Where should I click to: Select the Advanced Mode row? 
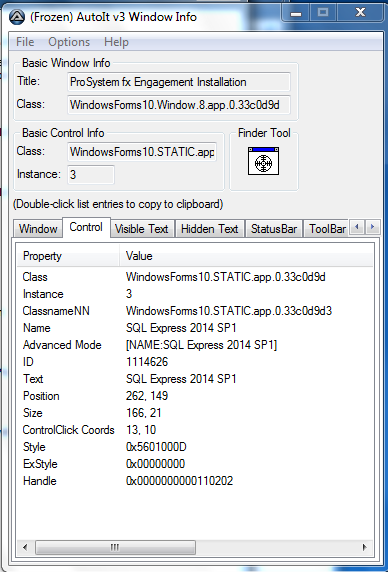tap(195, 345)
